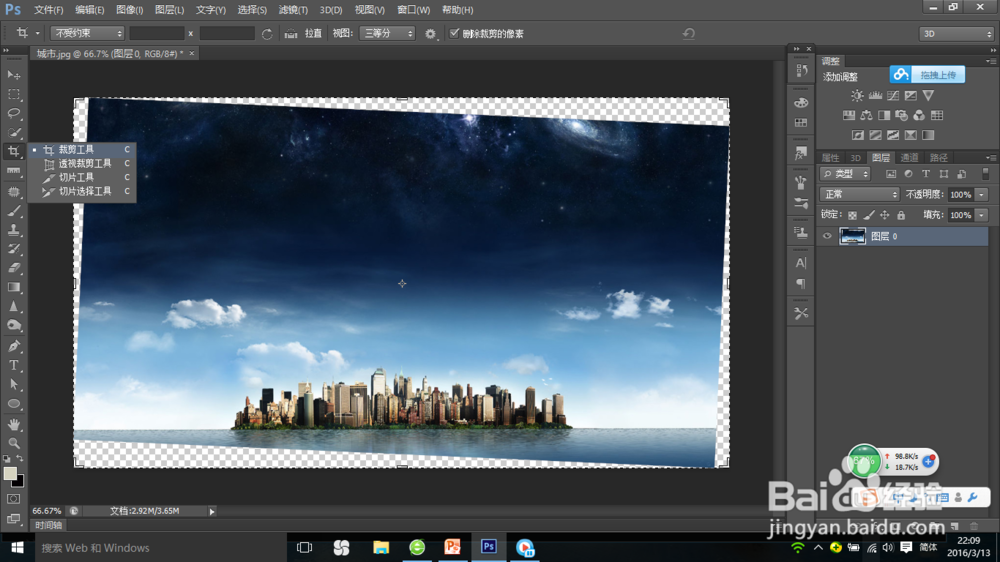Toggle pixel layer filter icon
The width and height of the screenshot is (1000, 562).
891,174
